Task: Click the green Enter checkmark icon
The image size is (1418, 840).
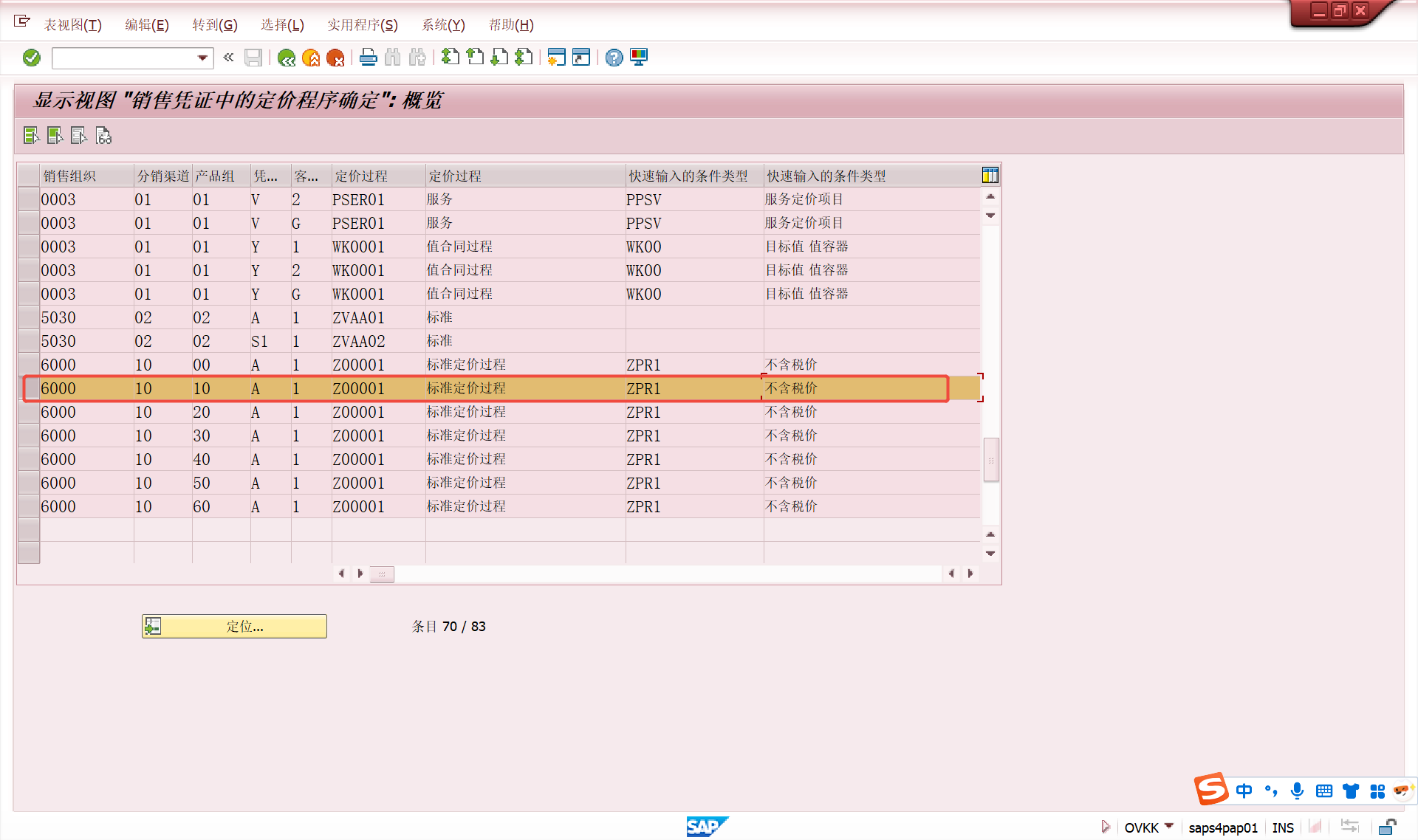Action: pos(32,58)
